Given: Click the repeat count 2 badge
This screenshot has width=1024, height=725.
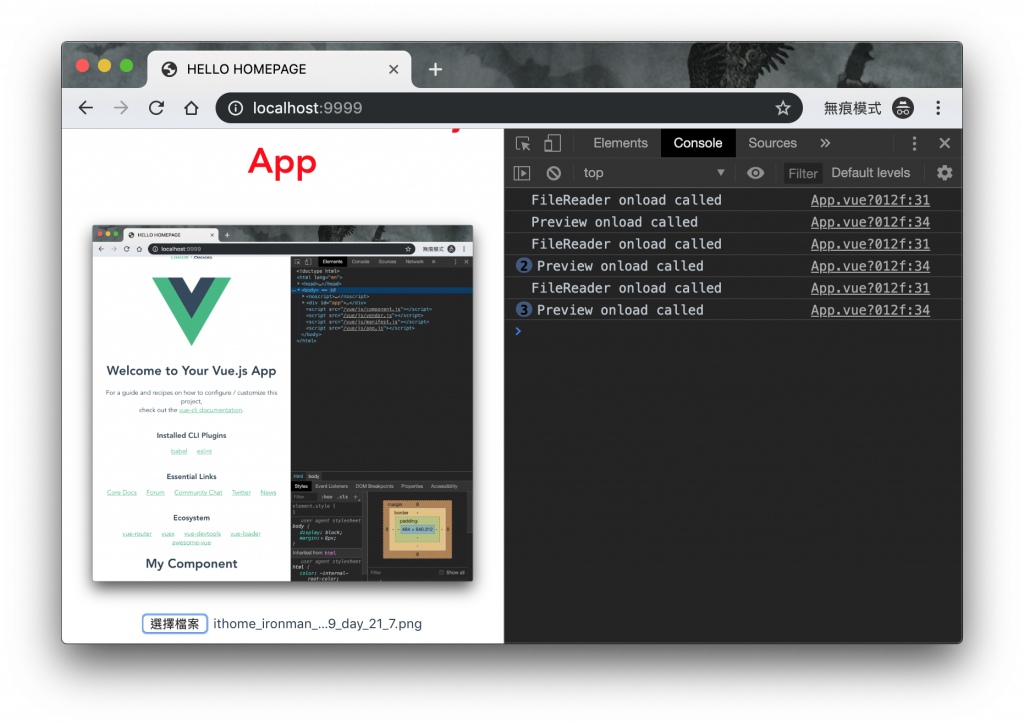Looking at the screenshot, I should click(x=524, y=266).
